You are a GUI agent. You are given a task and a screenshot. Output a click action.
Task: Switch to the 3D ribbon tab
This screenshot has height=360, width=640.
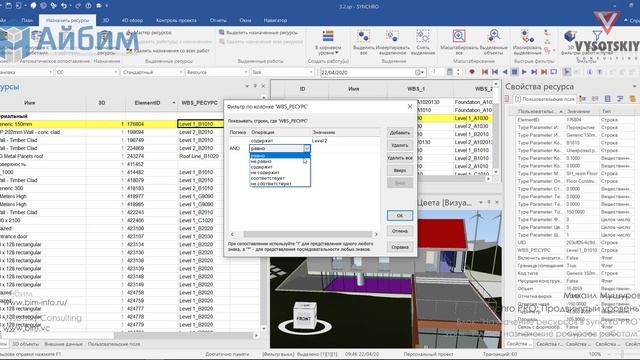pos(106,20)
